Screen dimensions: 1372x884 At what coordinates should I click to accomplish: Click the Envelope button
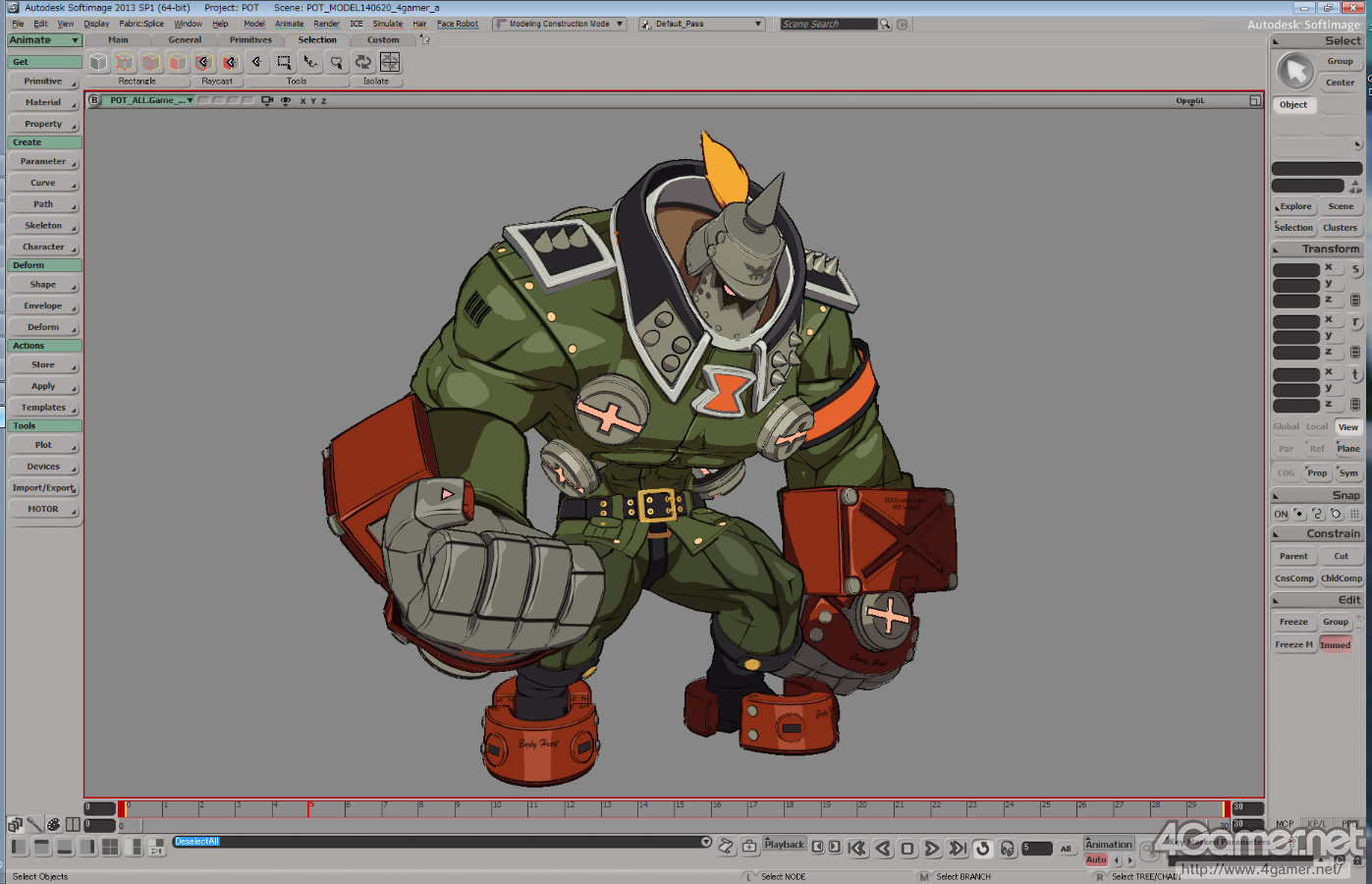point(43,305)
